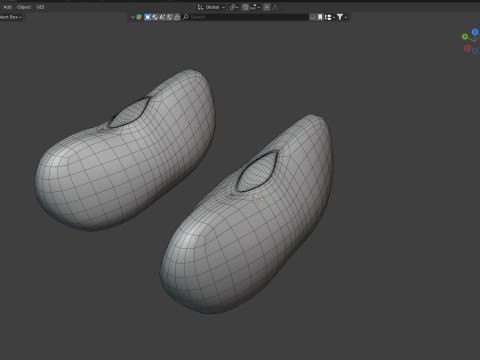The width and height of the screenshot is (480, 360).
Task: Open the Object menu
Action: point(24,7)
